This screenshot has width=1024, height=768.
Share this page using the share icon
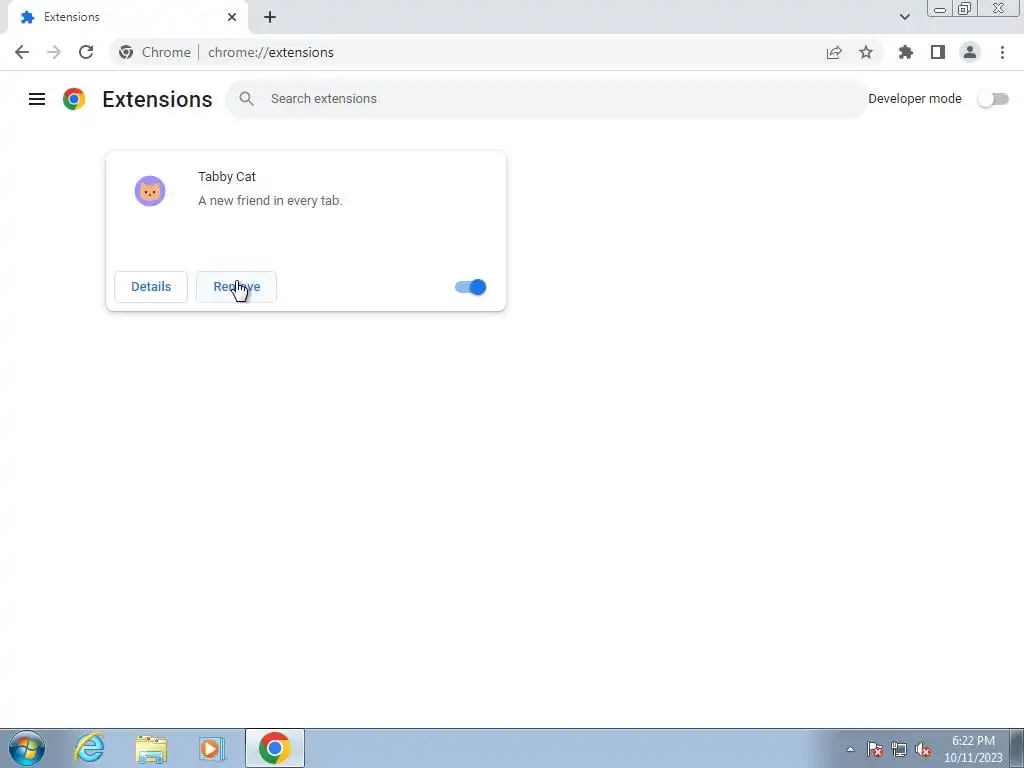pos(834,52)
